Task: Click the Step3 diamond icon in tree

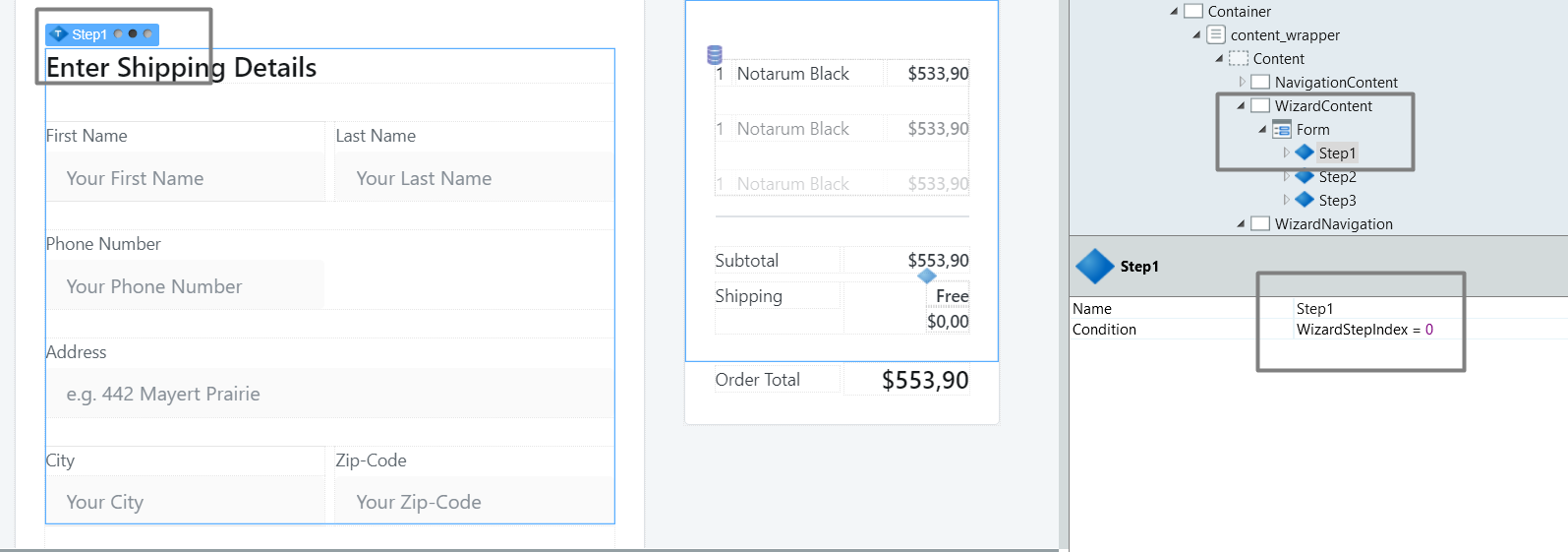Action: [1305, 200]
